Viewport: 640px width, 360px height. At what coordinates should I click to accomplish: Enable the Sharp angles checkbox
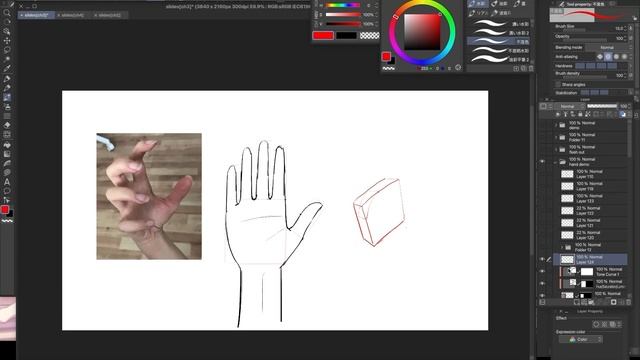click(x=558, y=84)
